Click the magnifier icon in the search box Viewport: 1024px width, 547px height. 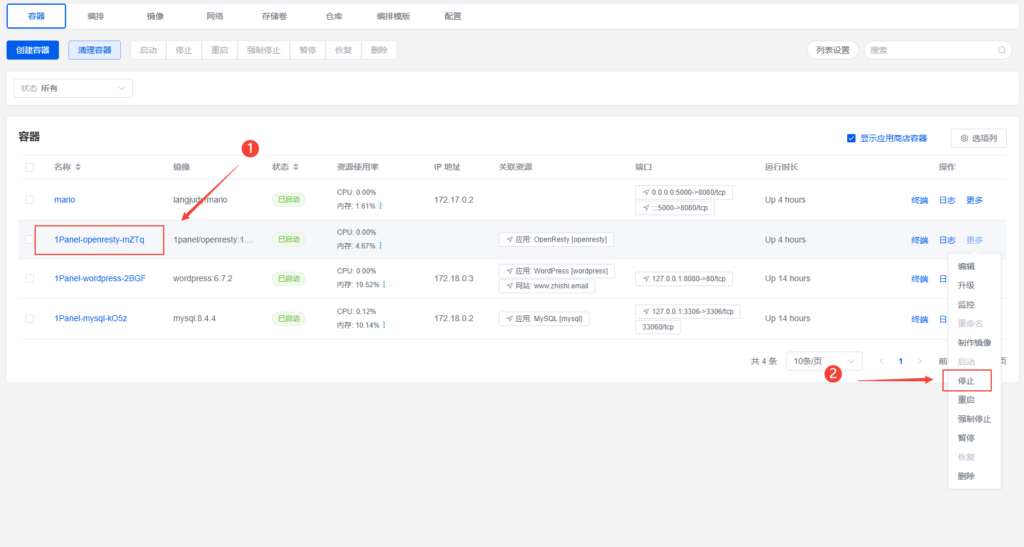pos(1001,50)
